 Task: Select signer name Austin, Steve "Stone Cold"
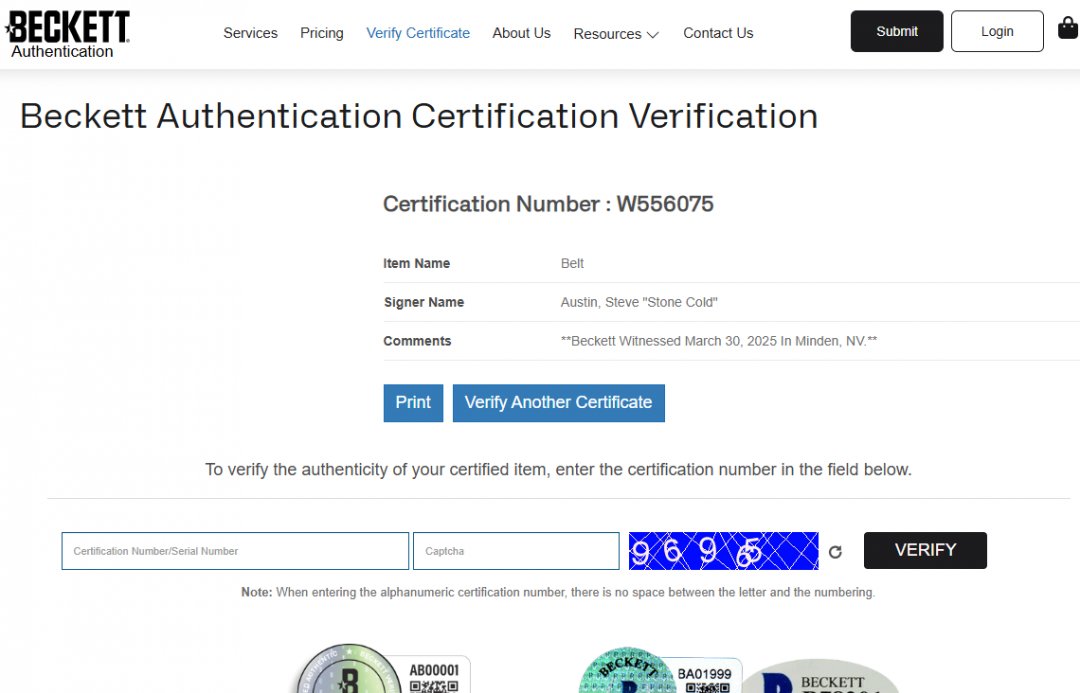pos(639,302)
